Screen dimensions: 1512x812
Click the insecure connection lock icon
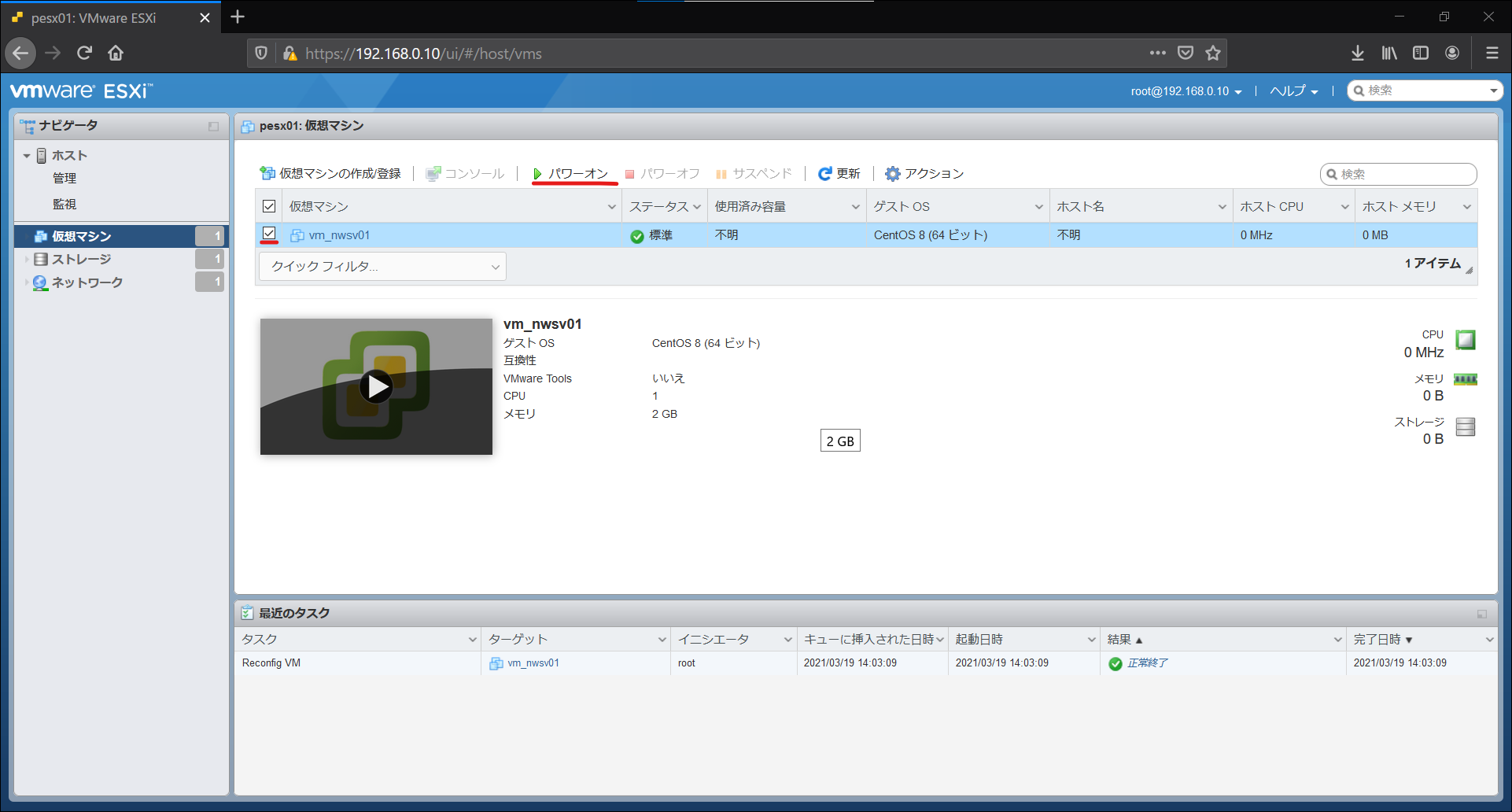289,54
